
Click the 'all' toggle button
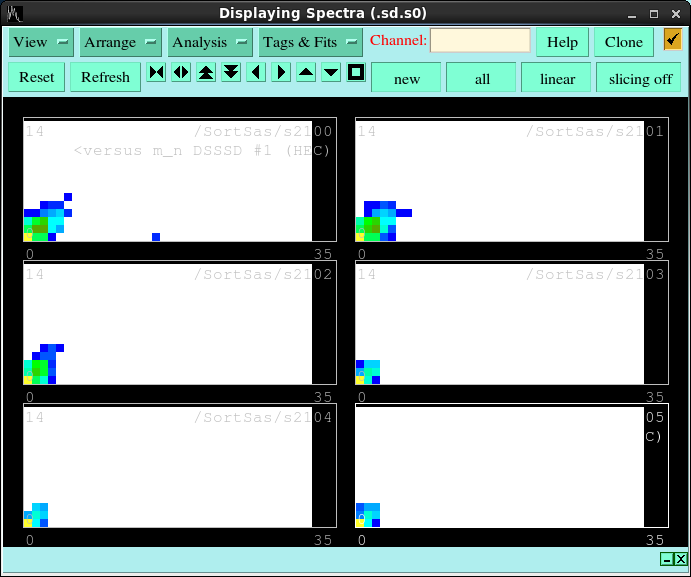point(481,78)
